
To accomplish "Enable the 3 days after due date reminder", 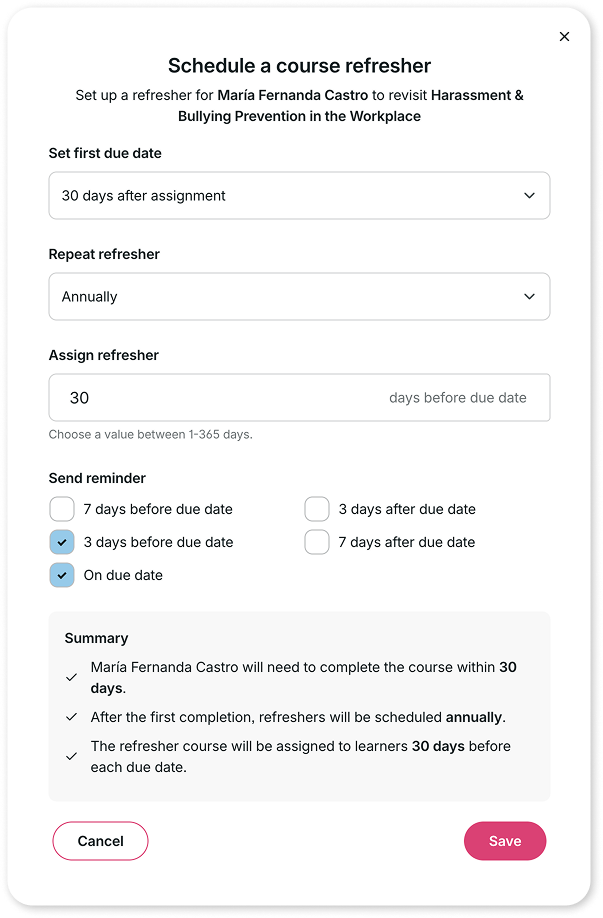I will pyautogui.click(x=317, y=509).
